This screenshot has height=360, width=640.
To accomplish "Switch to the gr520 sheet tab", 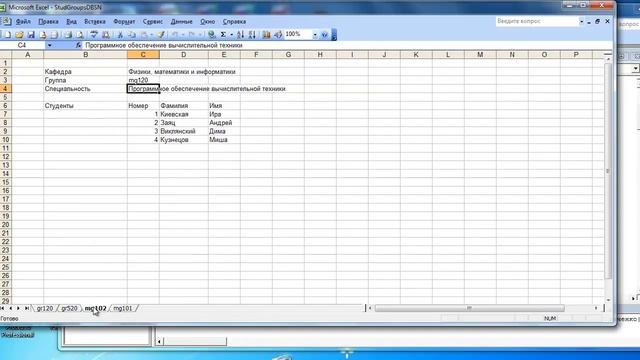I will pyautogui.click(x=69, y=308).
